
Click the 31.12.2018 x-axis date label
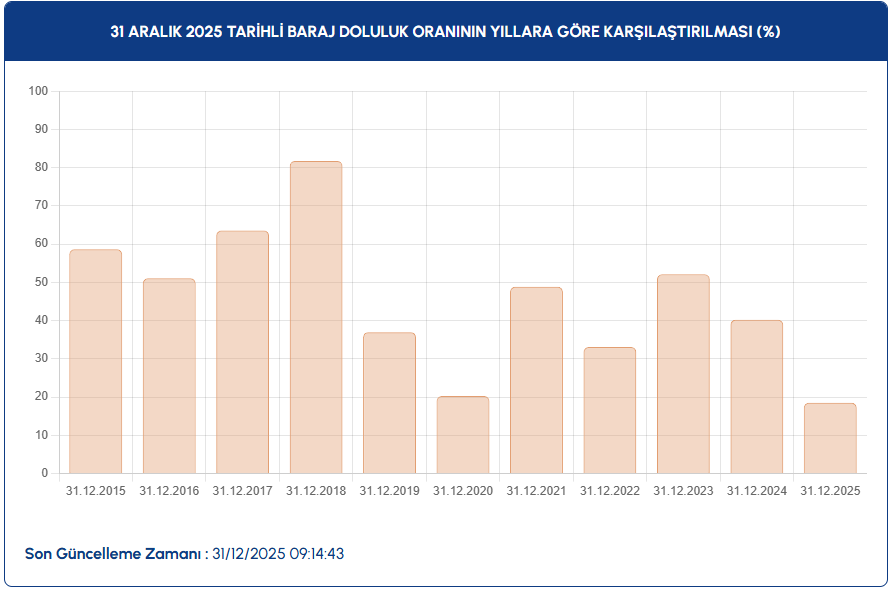pyautogui.click(x=316, y=491)
